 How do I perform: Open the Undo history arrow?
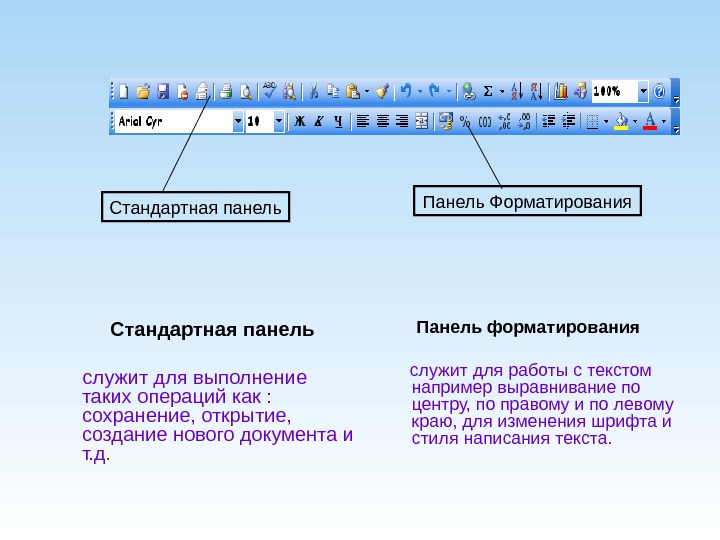pos(420,91)
